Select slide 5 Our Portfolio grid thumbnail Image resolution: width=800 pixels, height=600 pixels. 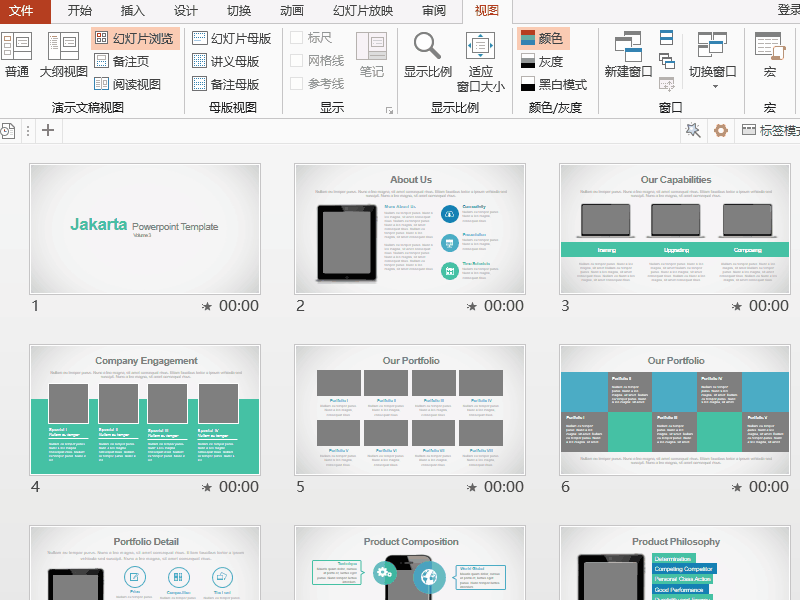click(410, 410)
